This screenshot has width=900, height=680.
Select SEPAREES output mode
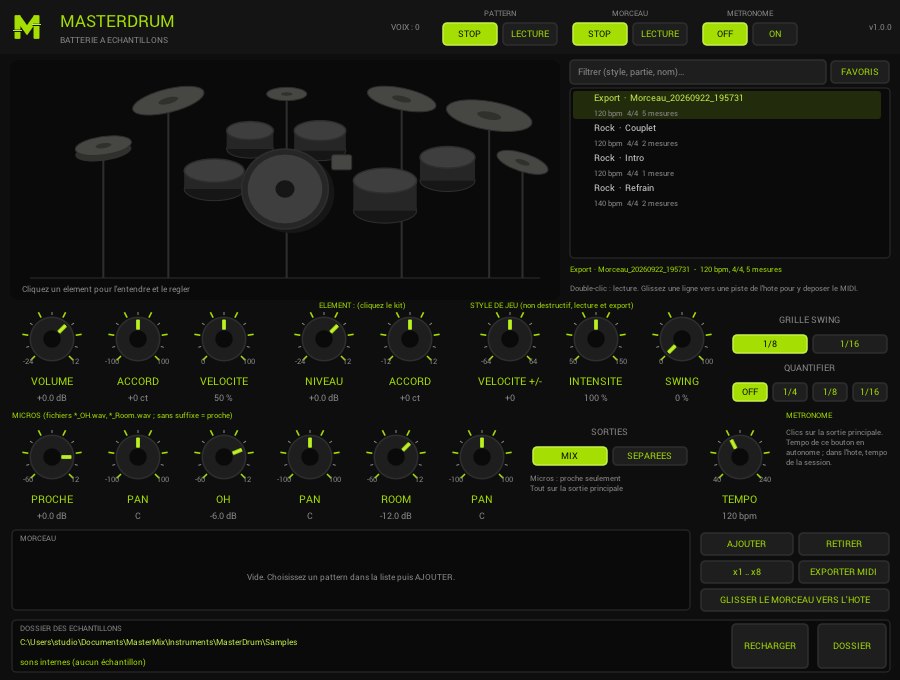[649, 456]
